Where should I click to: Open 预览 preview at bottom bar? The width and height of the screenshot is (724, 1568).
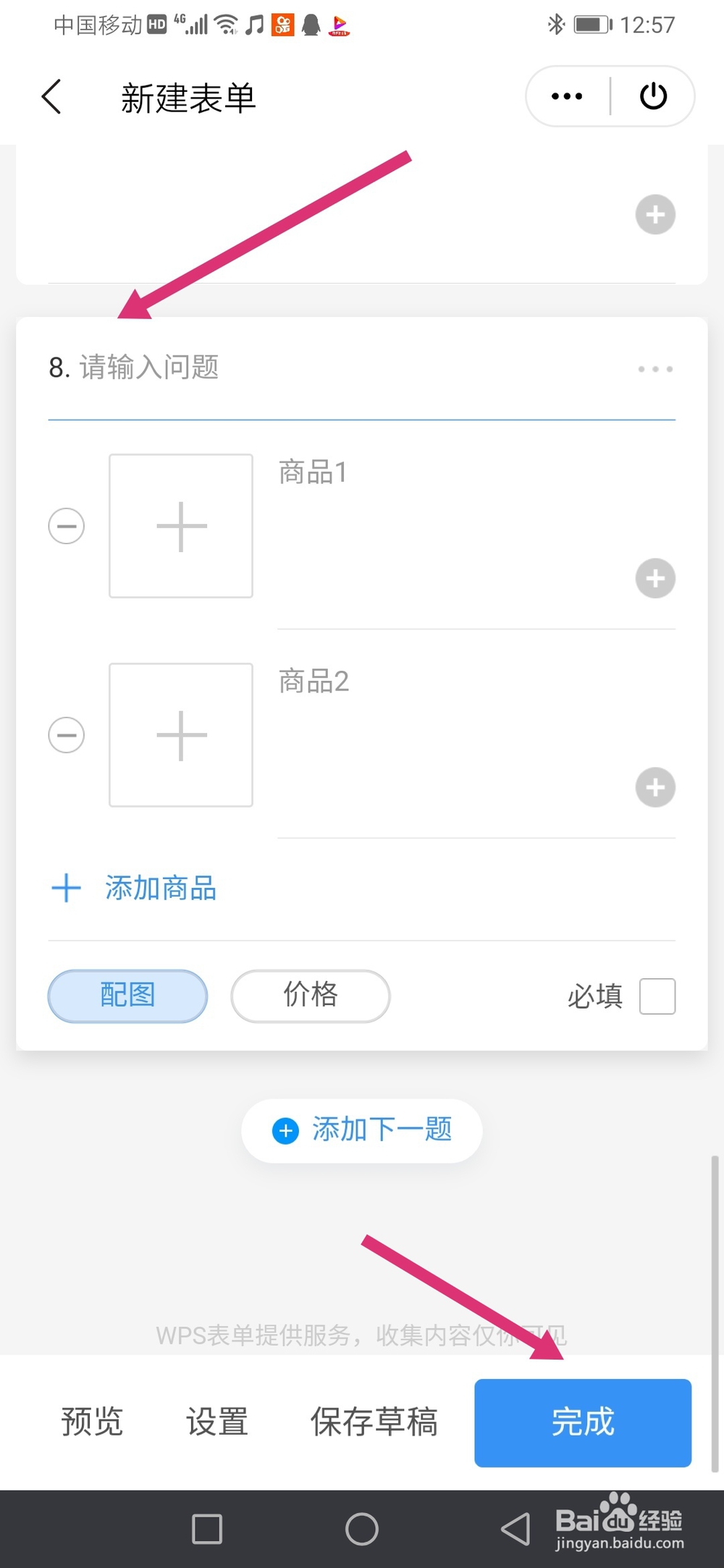coord(92,1422)
